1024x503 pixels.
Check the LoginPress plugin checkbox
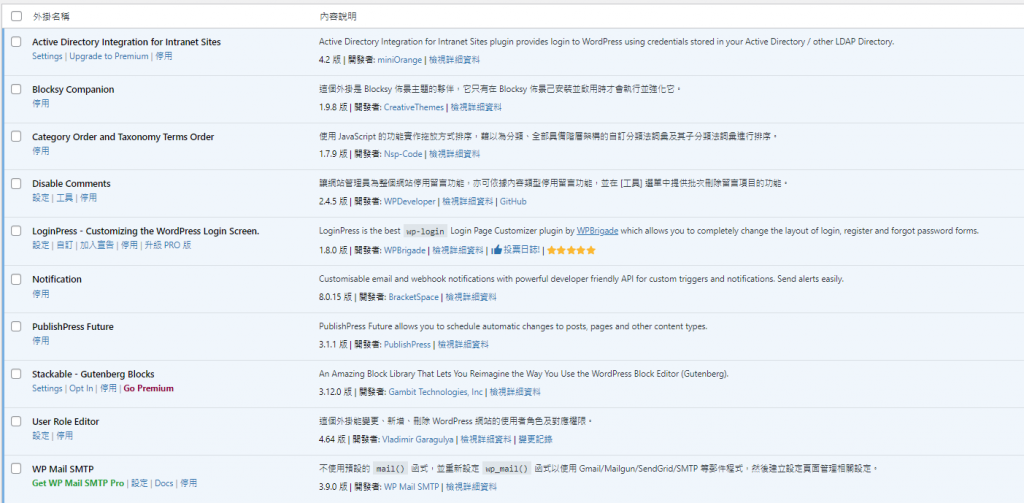[16, 231]
